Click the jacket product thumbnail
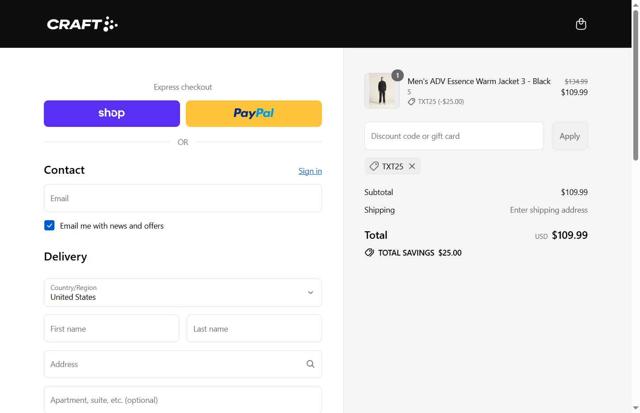The width and height of the screenshot is (640, 413). pos(382,91)
